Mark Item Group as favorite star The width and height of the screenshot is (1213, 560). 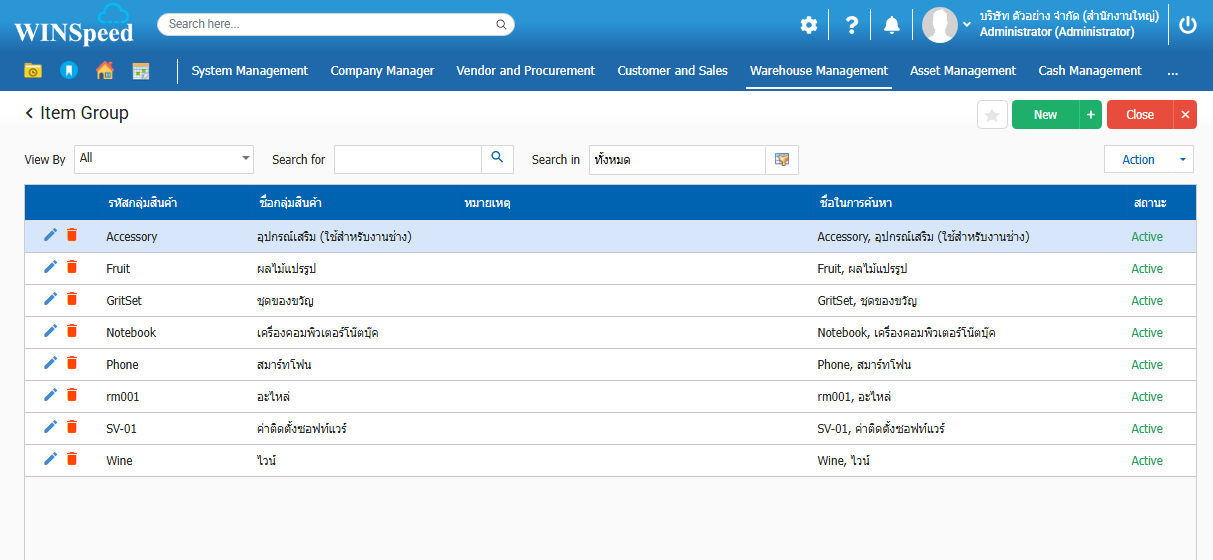tap(992, 115)
